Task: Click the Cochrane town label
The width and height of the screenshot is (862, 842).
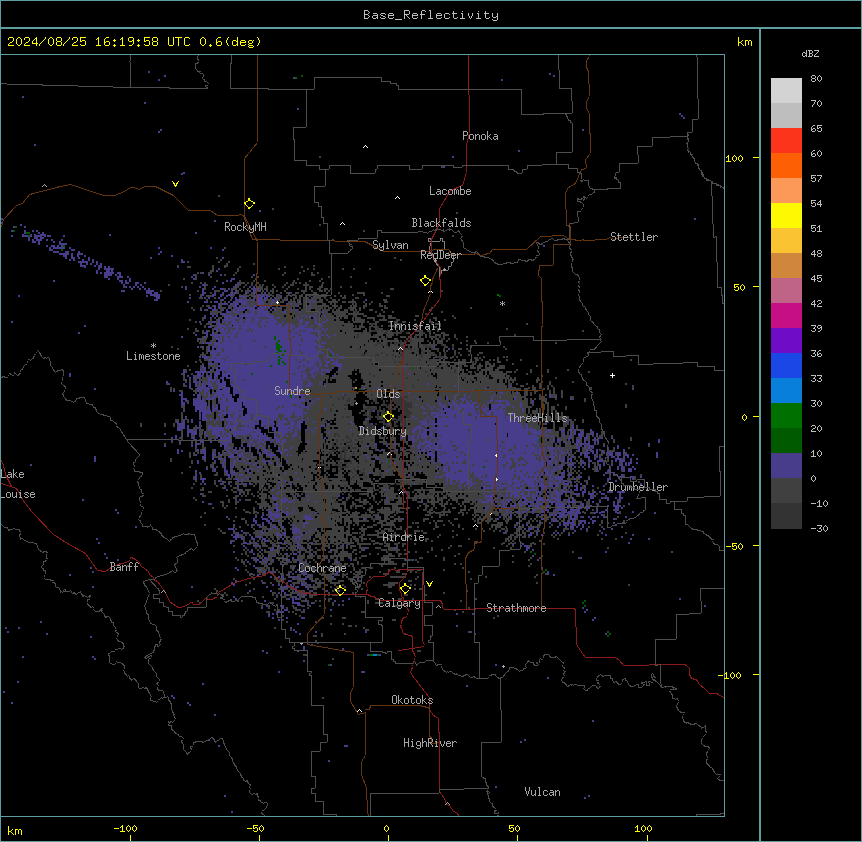Action: click(x=322, y=568)
